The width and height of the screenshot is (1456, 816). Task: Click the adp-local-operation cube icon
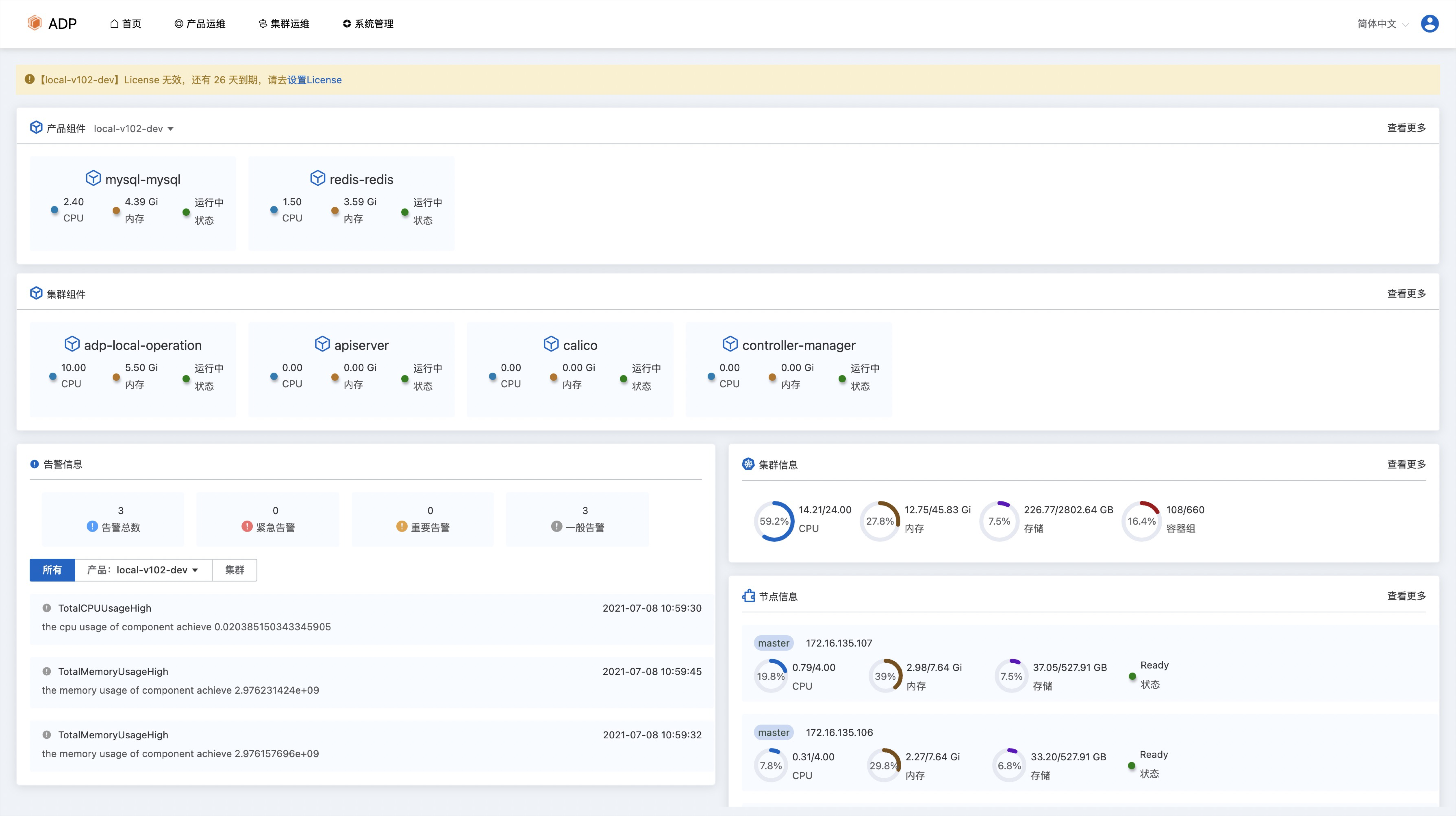[72, 344]
